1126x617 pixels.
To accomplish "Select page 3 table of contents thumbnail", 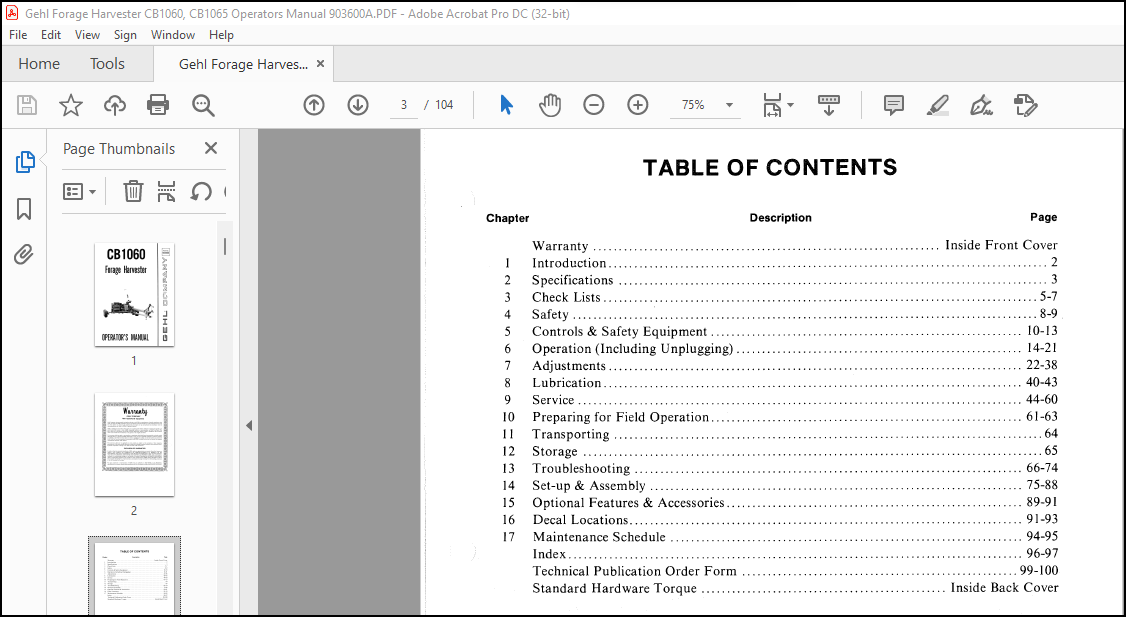I will [134, 575].
